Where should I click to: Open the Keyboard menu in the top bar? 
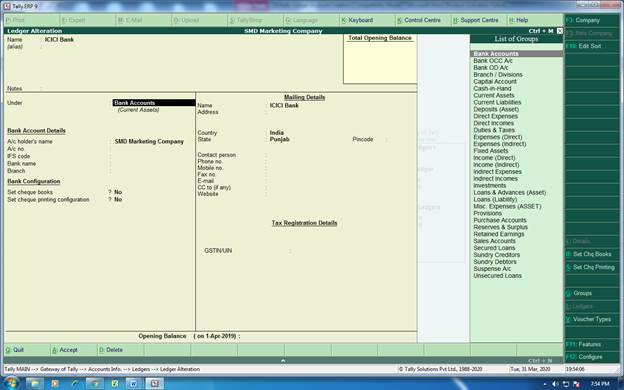coord(357,20)
